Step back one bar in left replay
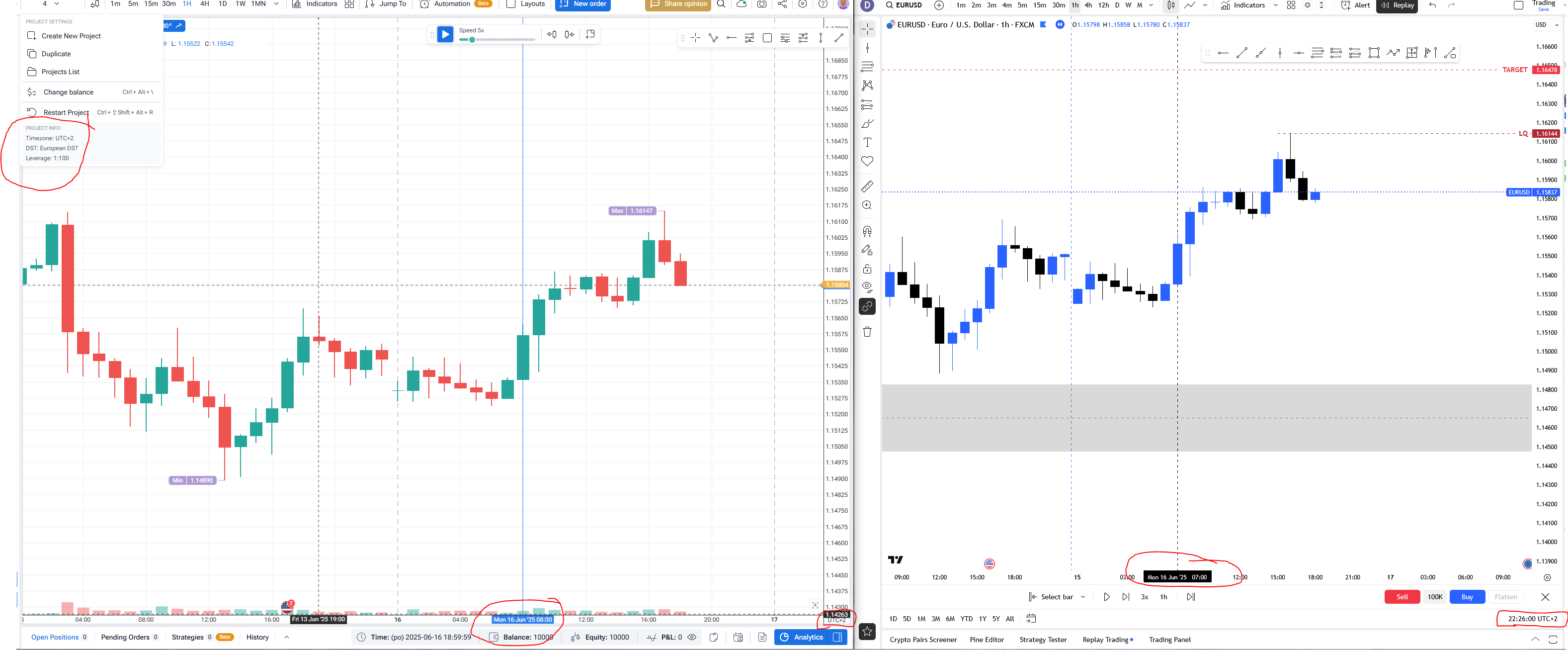The image size is (1568, 650). pyautogui.click(x=552, y=34)
